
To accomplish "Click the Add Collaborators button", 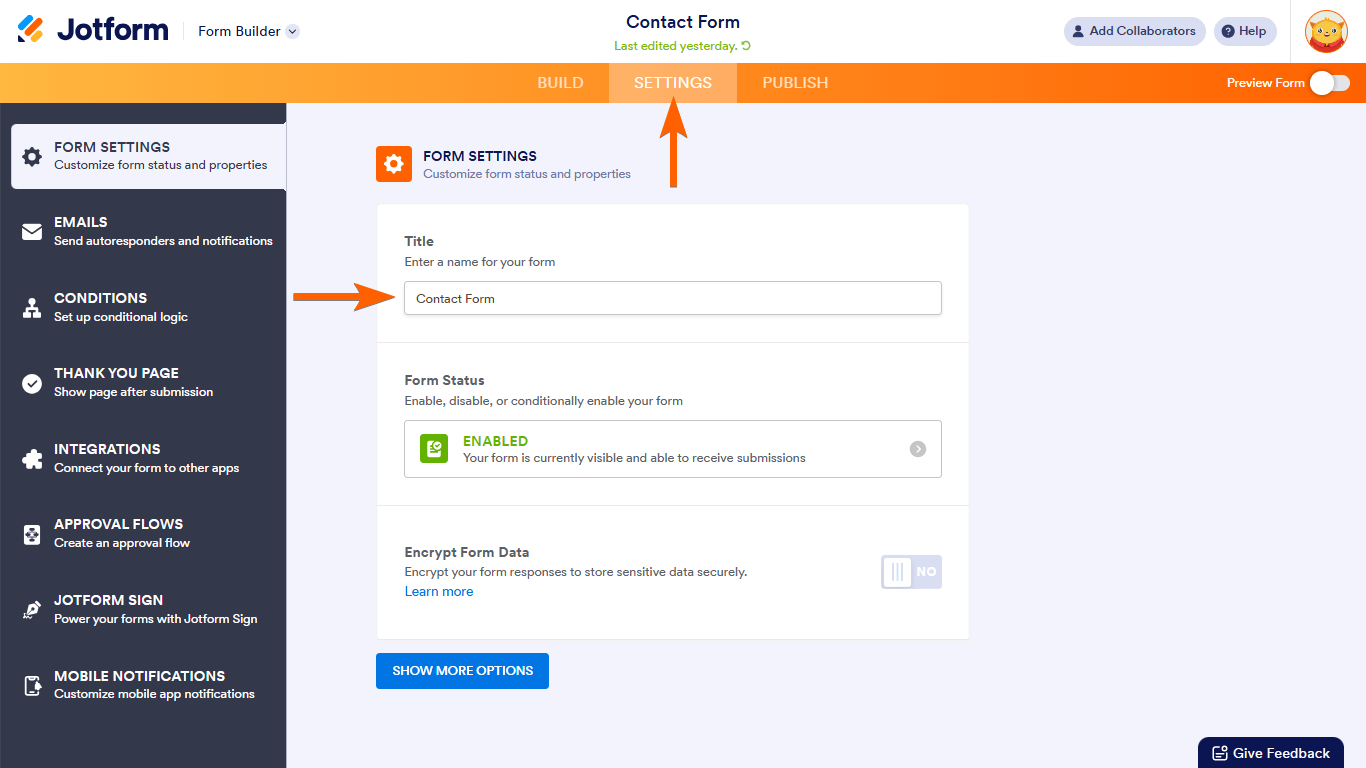I will (1134, 31).
